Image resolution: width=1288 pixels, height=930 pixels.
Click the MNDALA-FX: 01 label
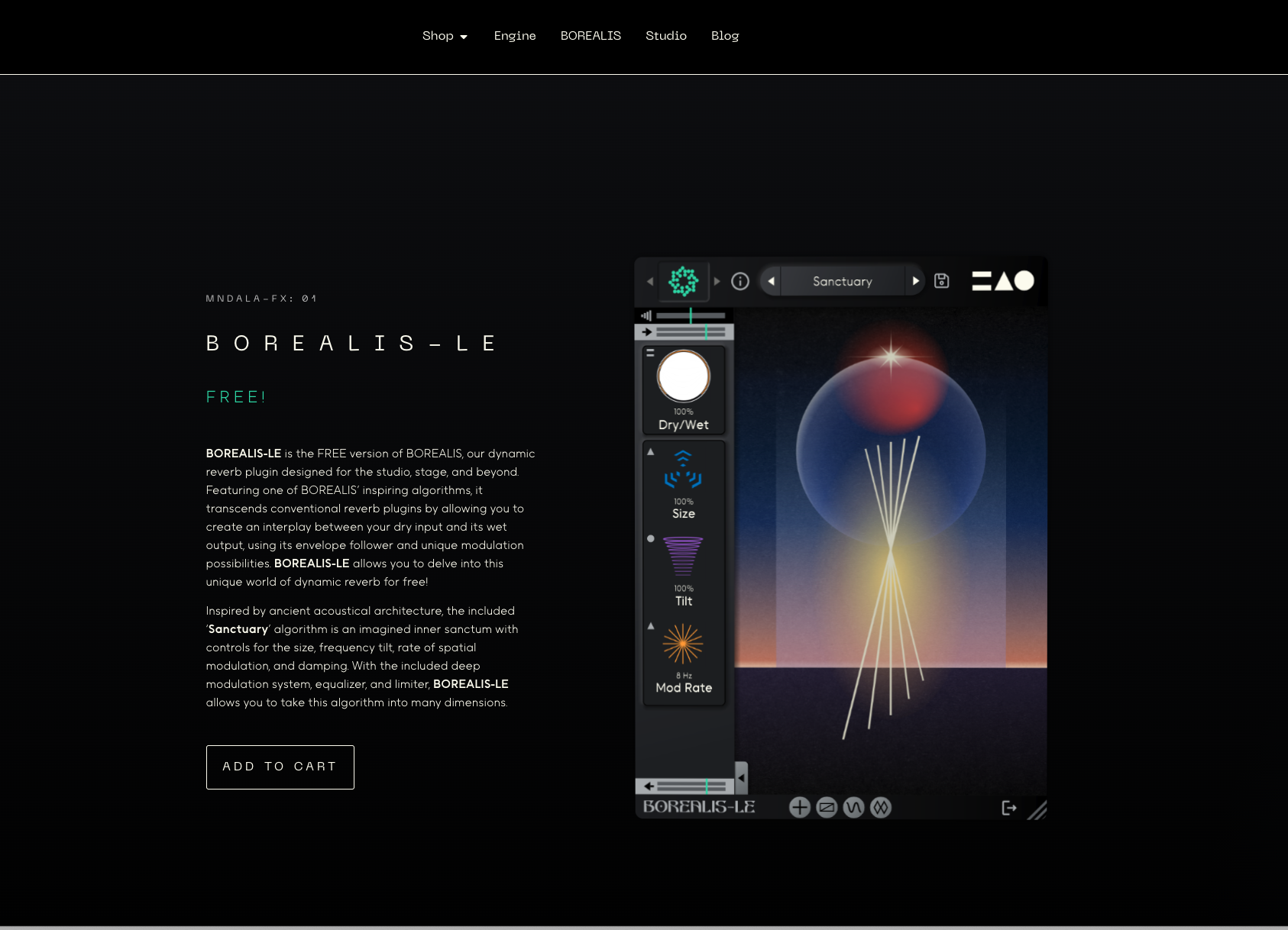(261, 299)
